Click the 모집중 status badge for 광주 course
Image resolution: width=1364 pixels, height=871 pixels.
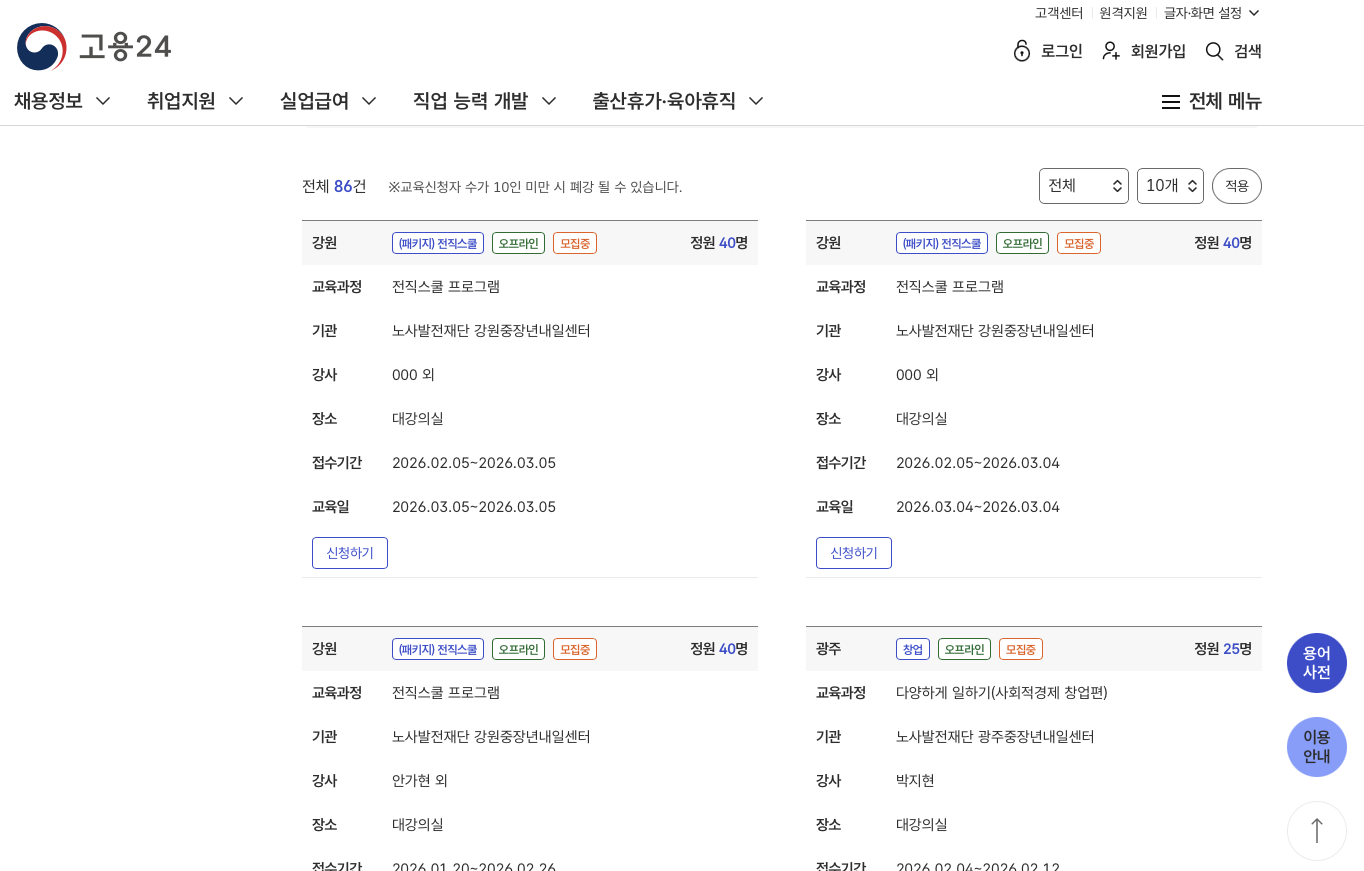pyautogui.click(x=1022, y=648)
